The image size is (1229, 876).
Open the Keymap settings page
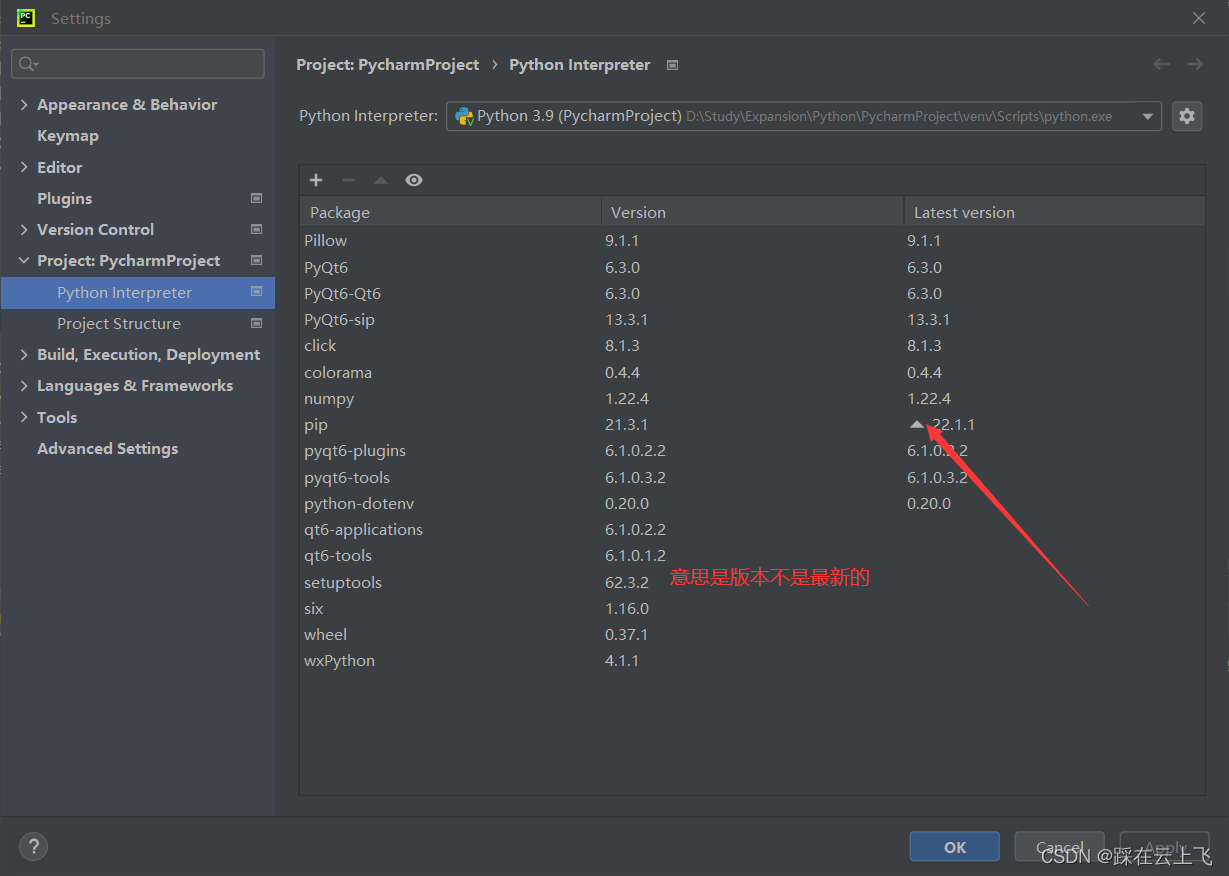68,136
